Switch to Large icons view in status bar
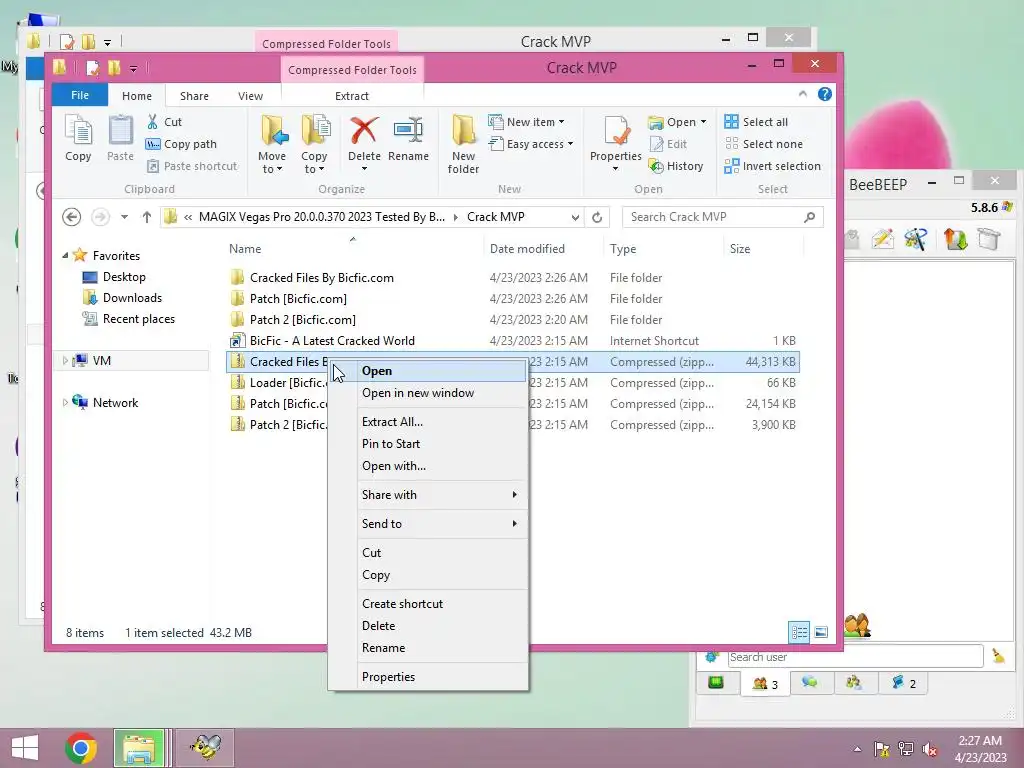 click(x=821, y=632)
